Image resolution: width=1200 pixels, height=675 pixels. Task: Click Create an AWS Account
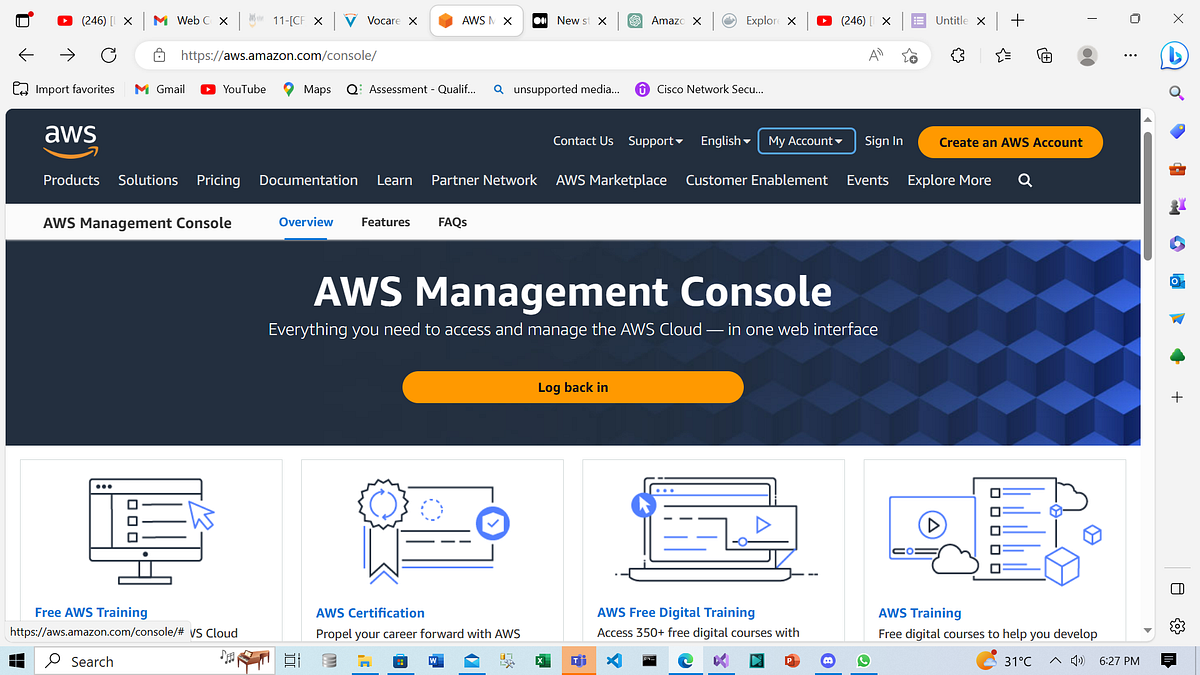(1010, 142)
